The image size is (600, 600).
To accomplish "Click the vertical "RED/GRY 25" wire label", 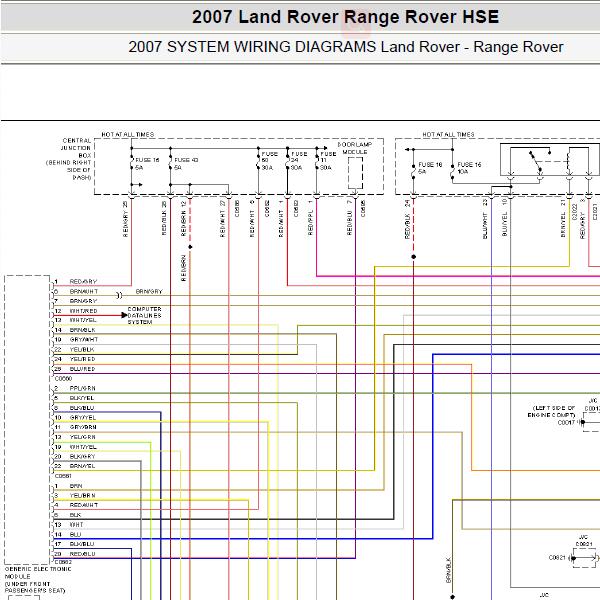I will tap(125, 219).
